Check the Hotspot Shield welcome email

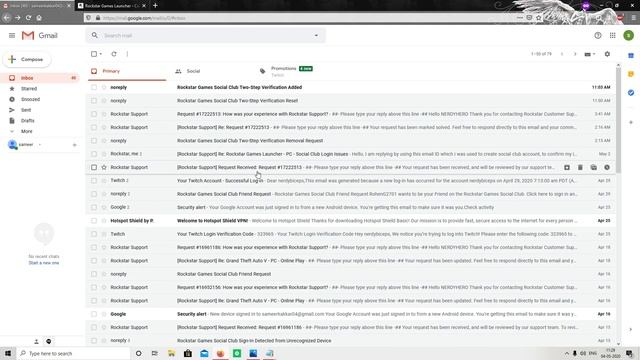coord(94,220)
